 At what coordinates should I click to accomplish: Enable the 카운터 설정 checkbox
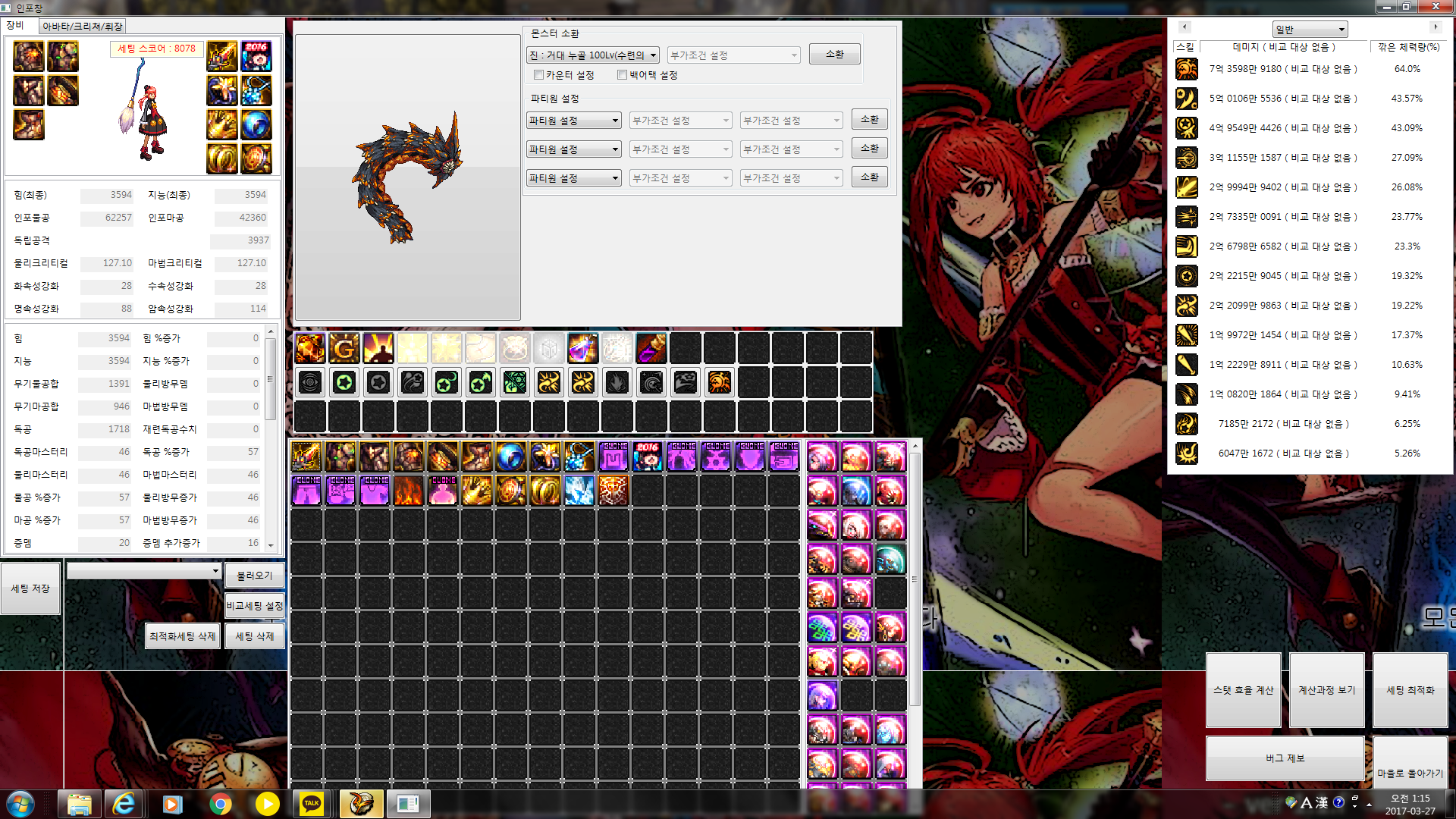tap(539, 75)
